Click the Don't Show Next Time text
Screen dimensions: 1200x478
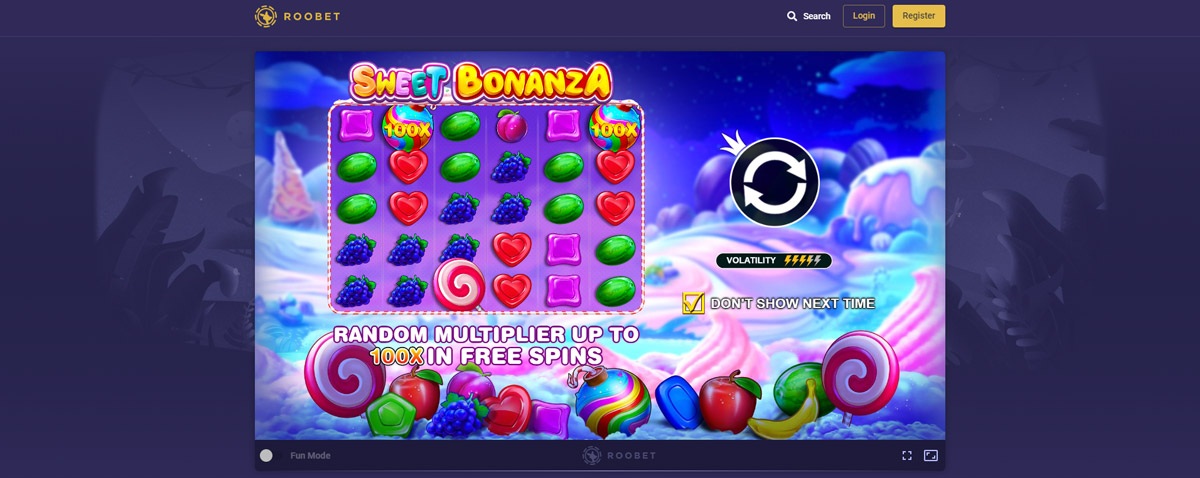click(x=793, y=303)
